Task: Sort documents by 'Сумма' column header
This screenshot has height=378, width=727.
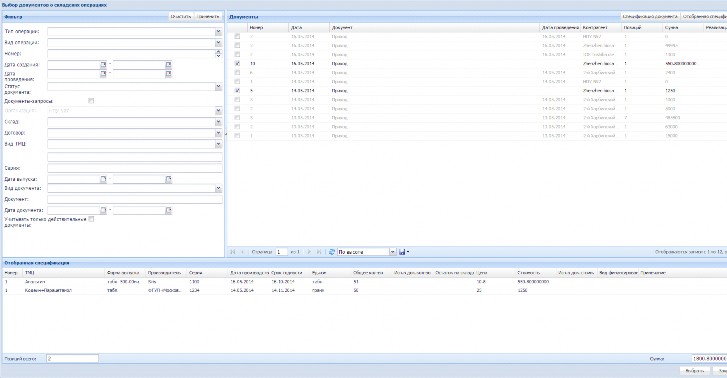Action: [682, 28]
